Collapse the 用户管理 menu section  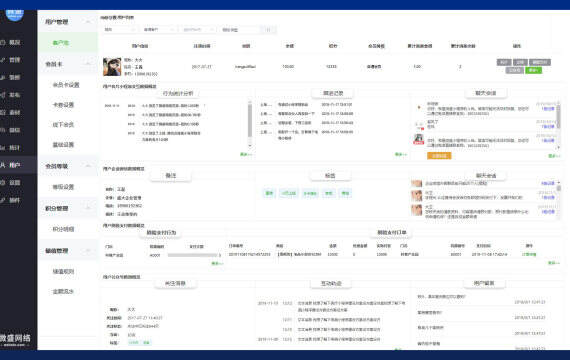pyautogui.click(x=88, y=22)
